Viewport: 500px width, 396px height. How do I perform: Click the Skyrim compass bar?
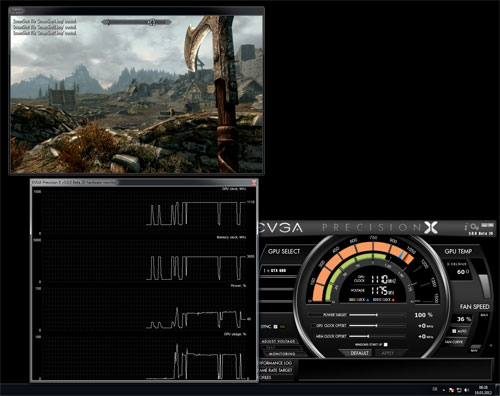pyautogui.click(x=137, y=22)
